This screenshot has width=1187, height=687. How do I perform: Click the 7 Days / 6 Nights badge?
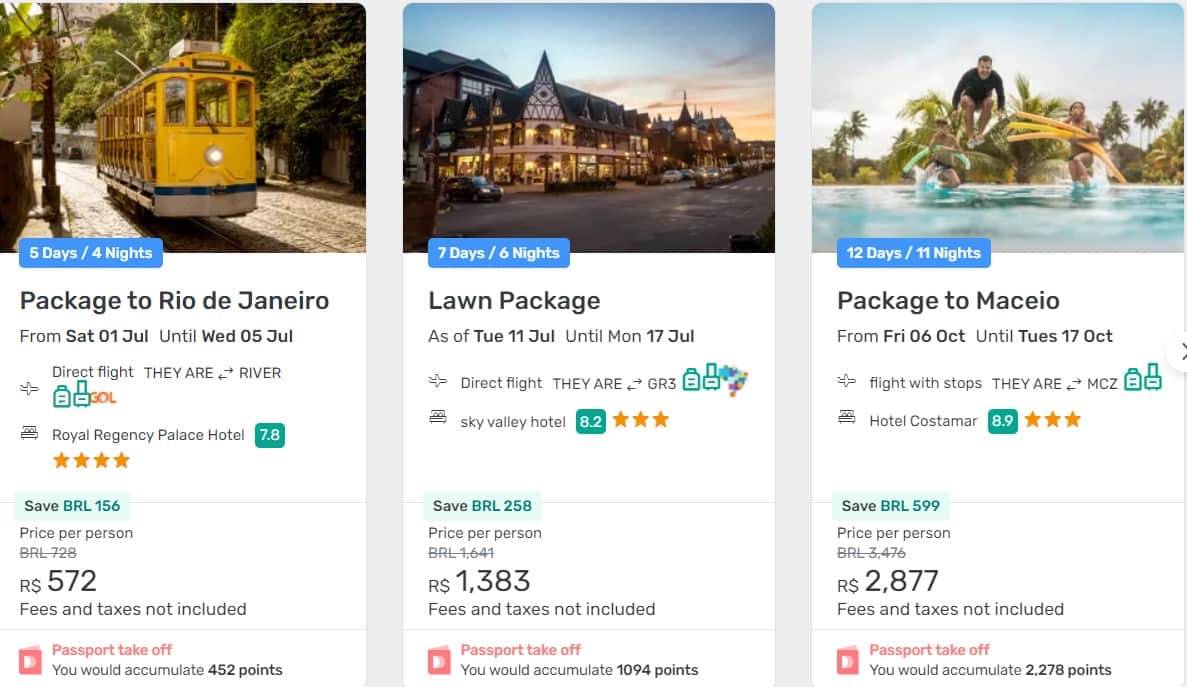point(498,253)
